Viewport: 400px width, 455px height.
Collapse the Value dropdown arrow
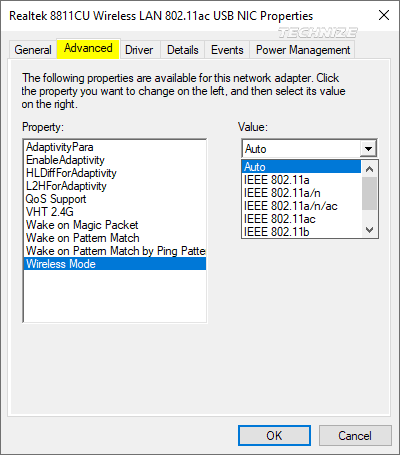[368, 149]
